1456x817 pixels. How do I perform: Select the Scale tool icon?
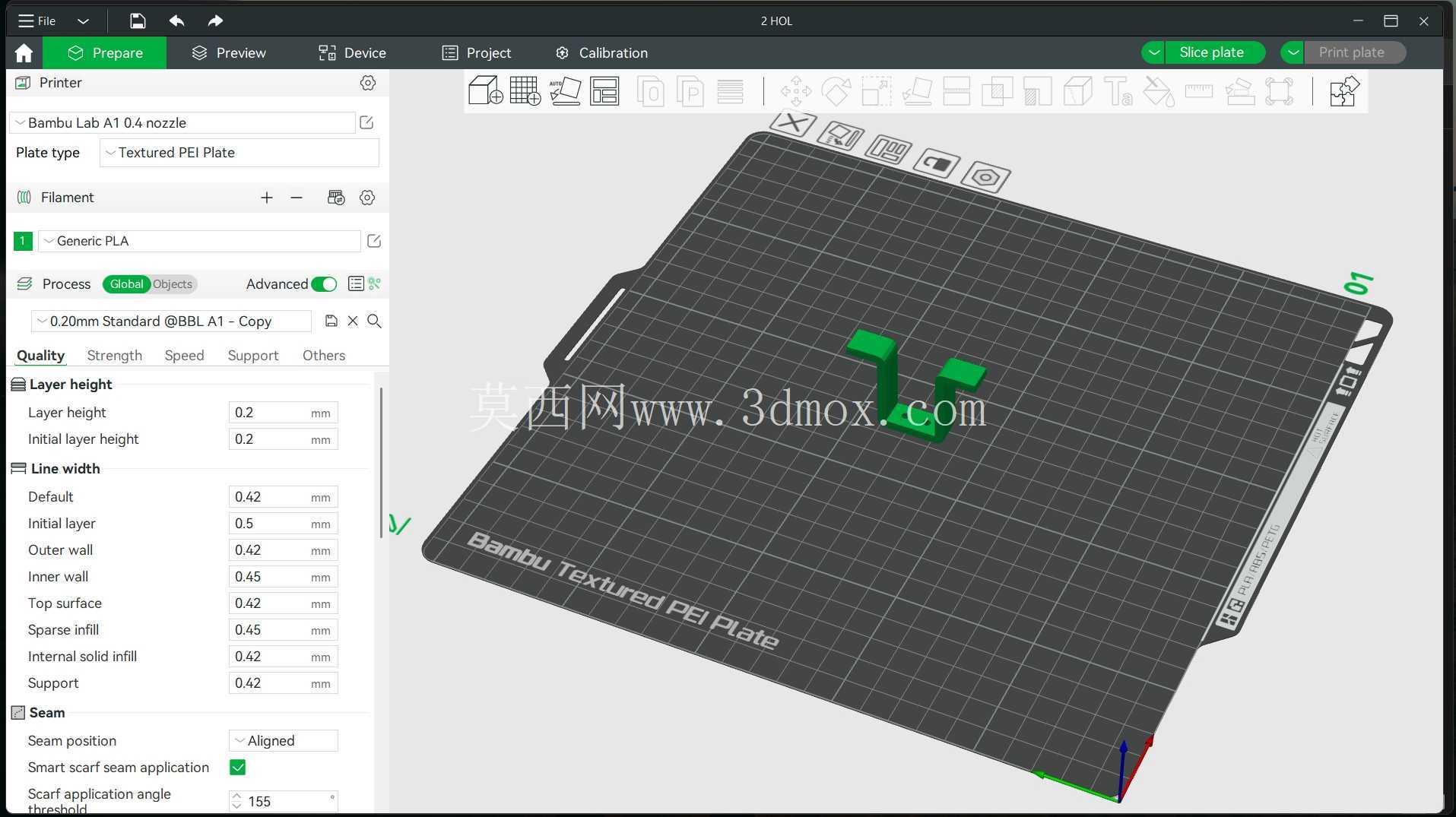(x=876, y=91)
